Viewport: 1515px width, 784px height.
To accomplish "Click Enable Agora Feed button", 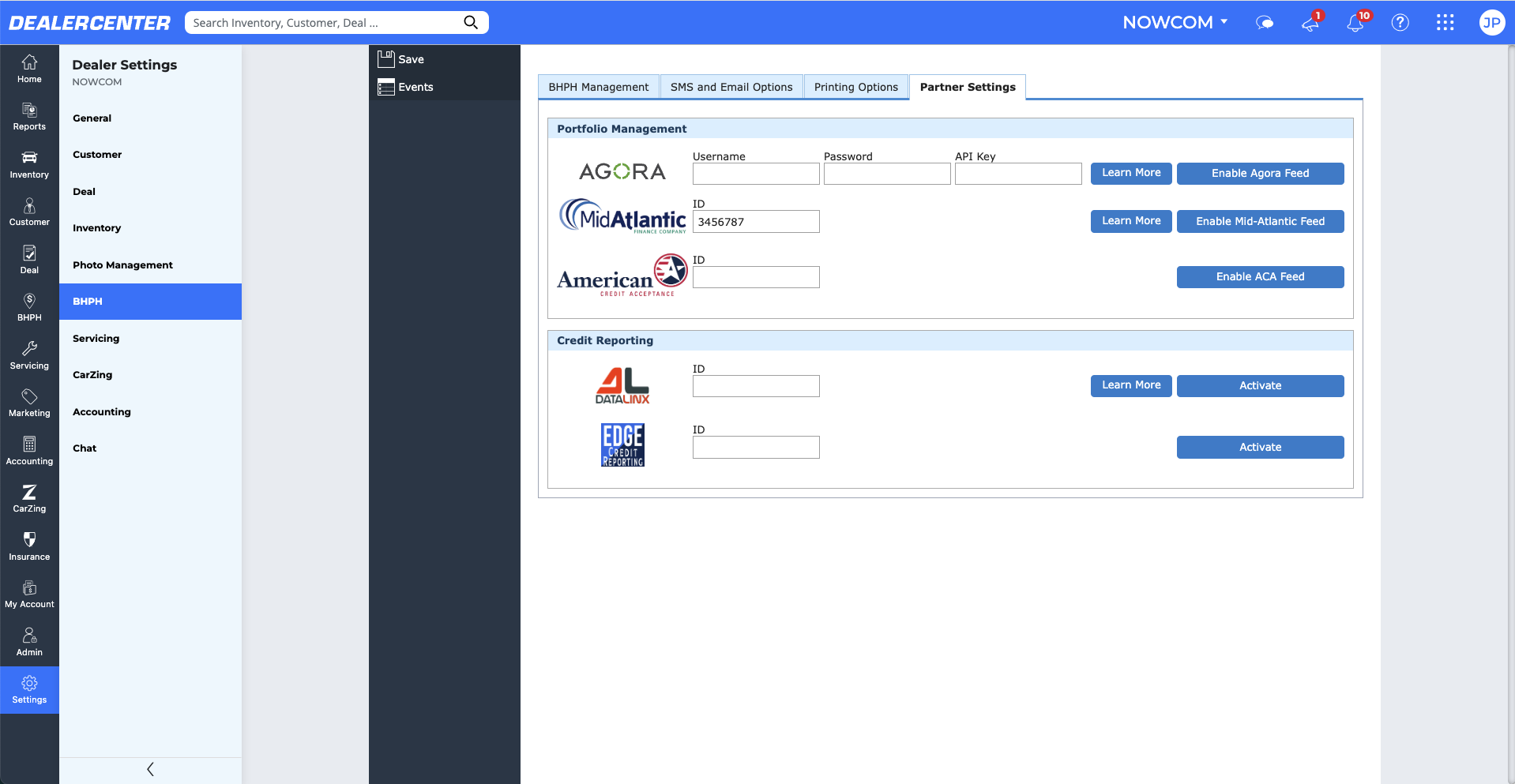I will [1260, 174].
